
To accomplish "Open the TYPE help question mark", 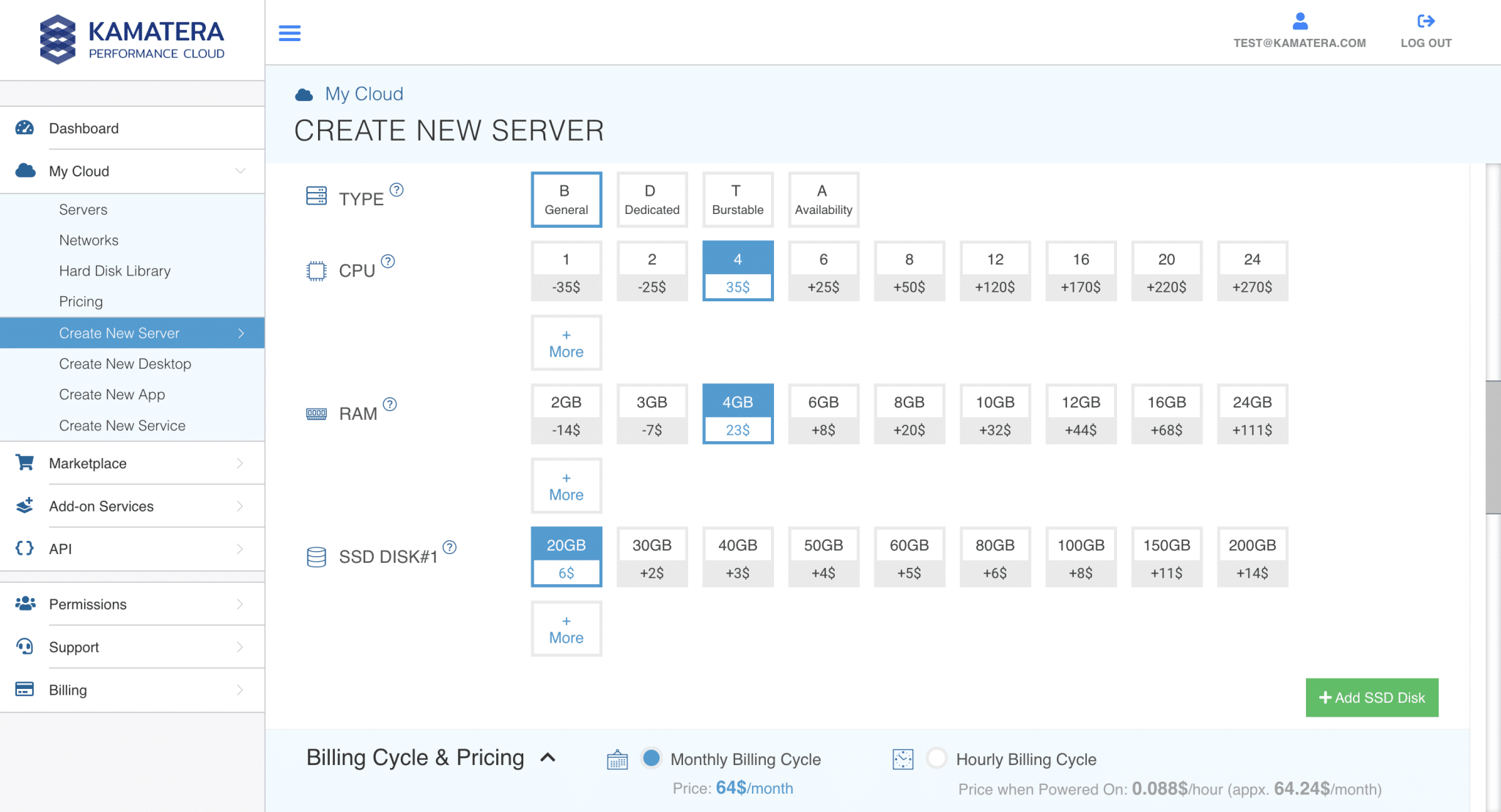I will point(397,190).
